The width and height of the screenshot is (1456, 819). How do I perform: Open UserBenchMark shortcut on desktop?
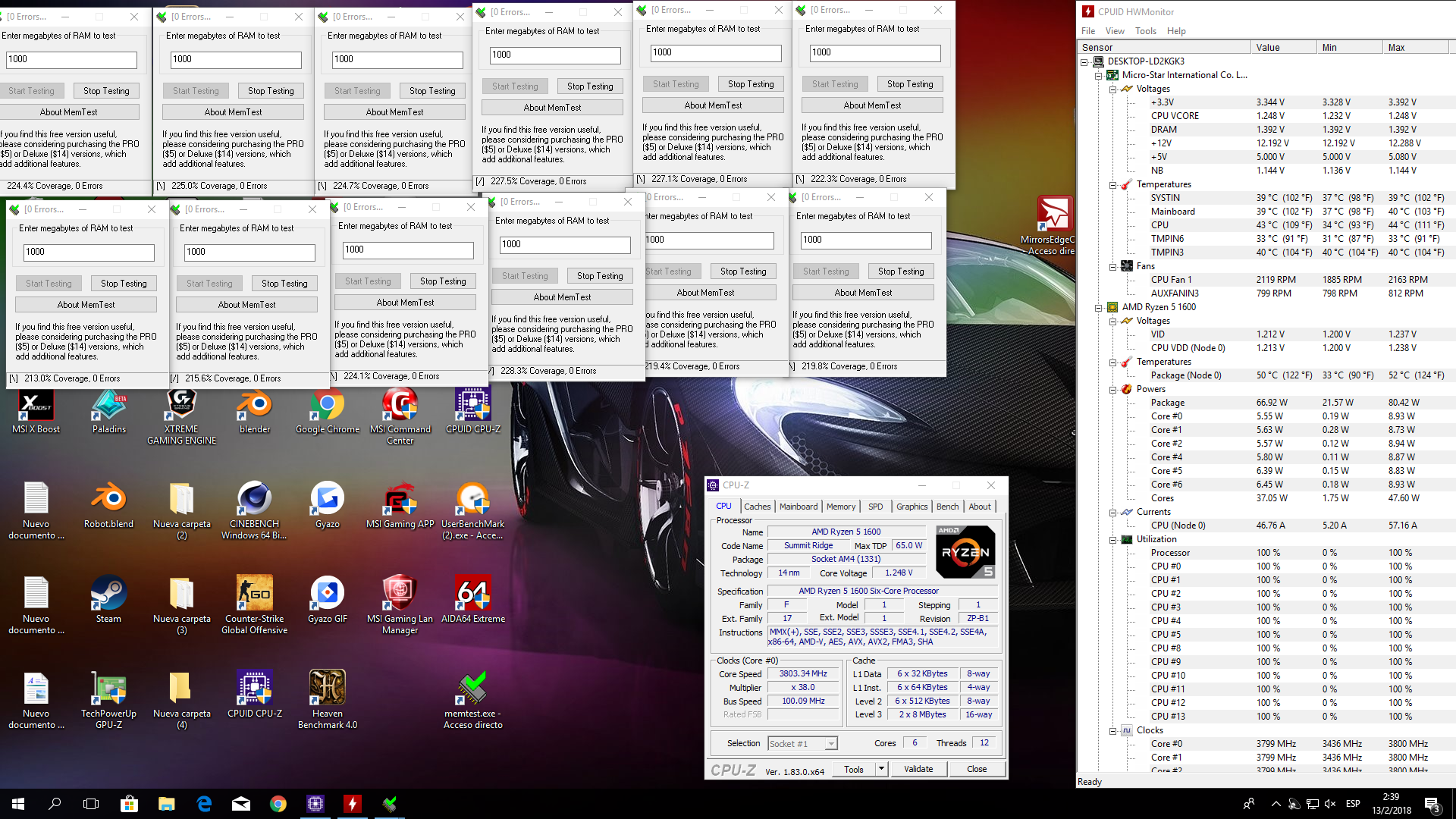pyautogui.click(x=473, y=511)
